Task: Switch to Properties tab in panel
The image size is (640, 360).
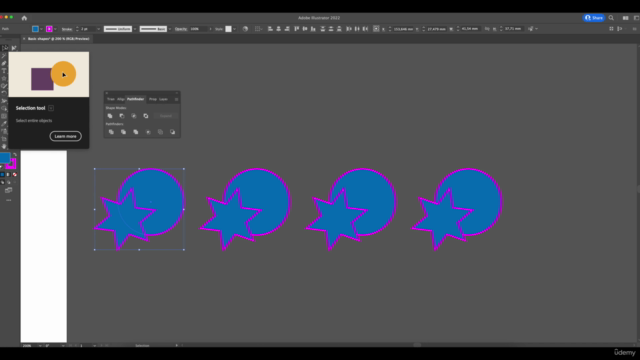Action: pos(153,99)
